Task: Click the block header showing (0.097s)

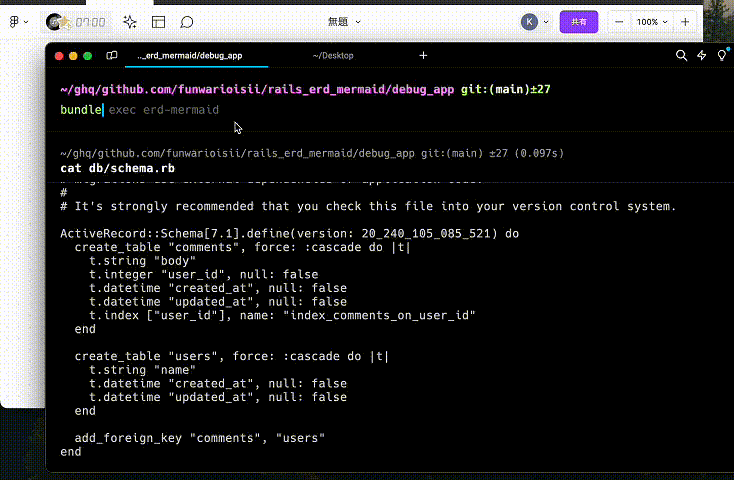Action: 312,153
